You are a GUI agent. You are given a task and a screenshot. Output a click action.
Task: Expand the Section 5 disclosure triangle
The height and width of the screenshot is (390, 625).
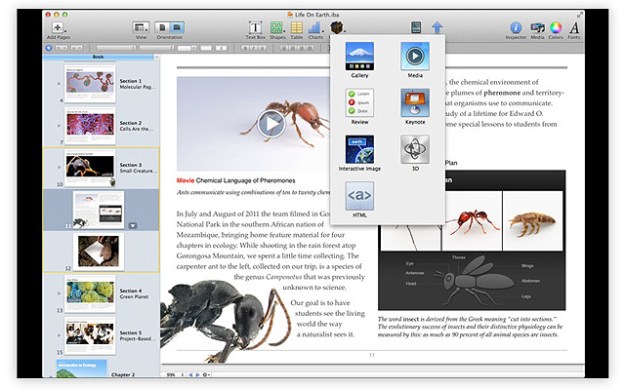point(59,336)
